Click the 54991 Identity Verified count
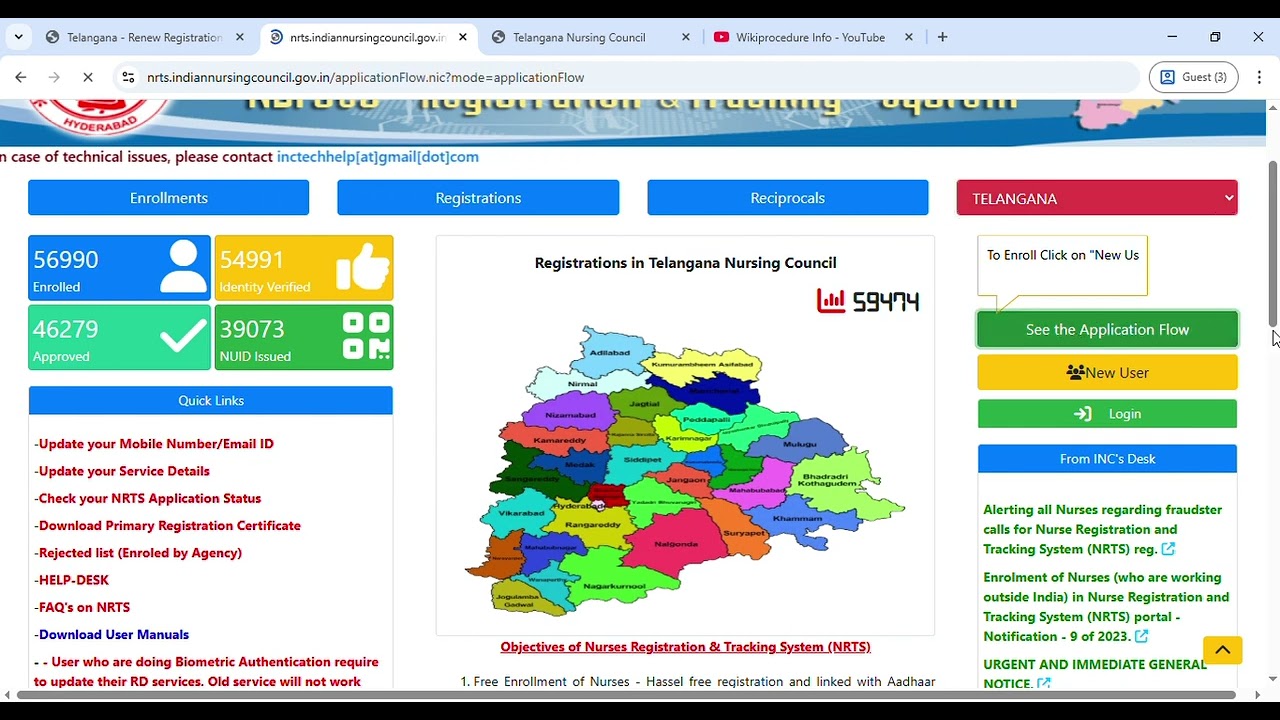The height and width of the screenshot is (720, 1280). pos(252,260)
